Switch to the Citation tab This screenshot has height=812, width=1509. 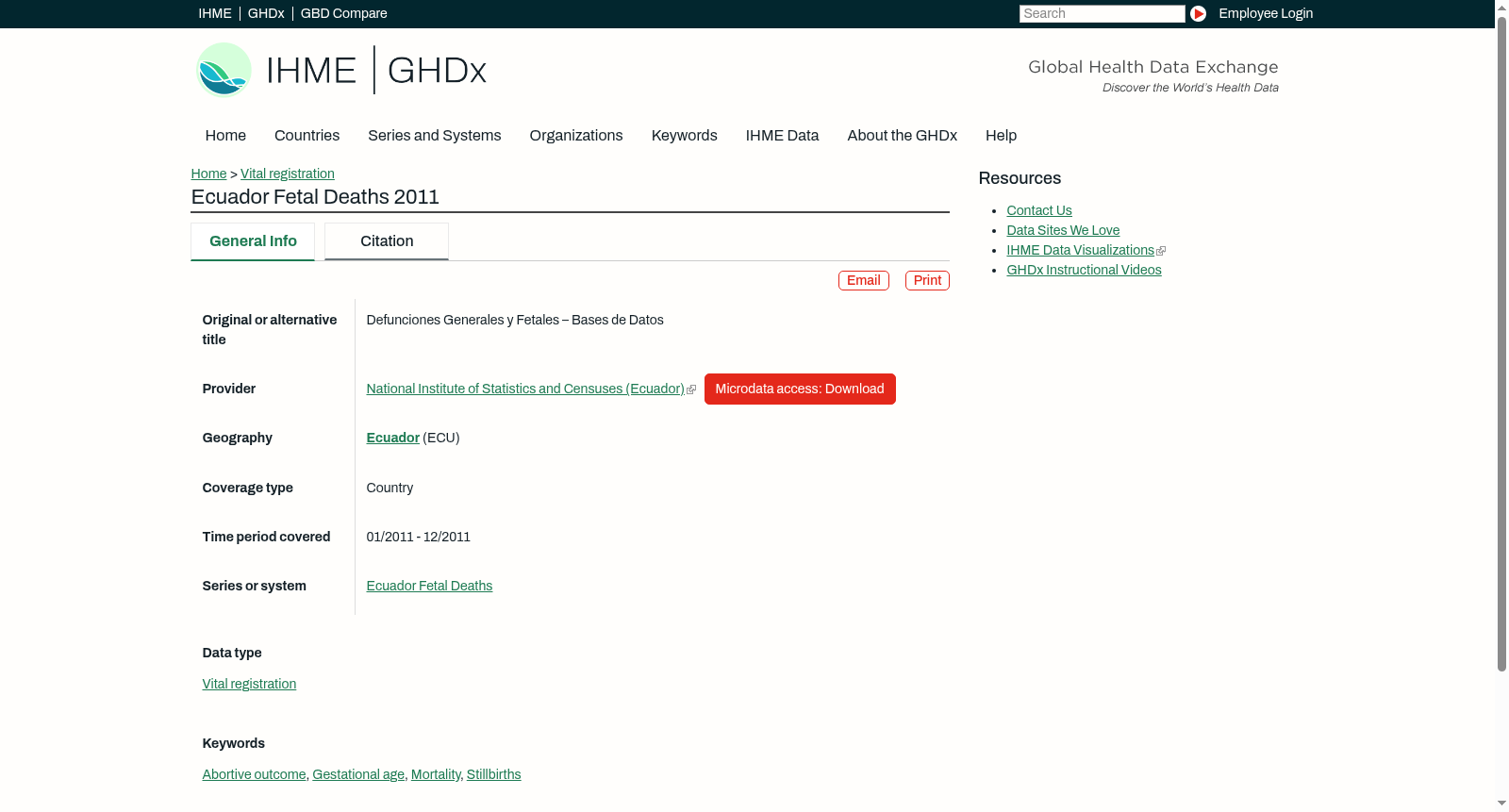pyautogui.click(x=387, y=241)
